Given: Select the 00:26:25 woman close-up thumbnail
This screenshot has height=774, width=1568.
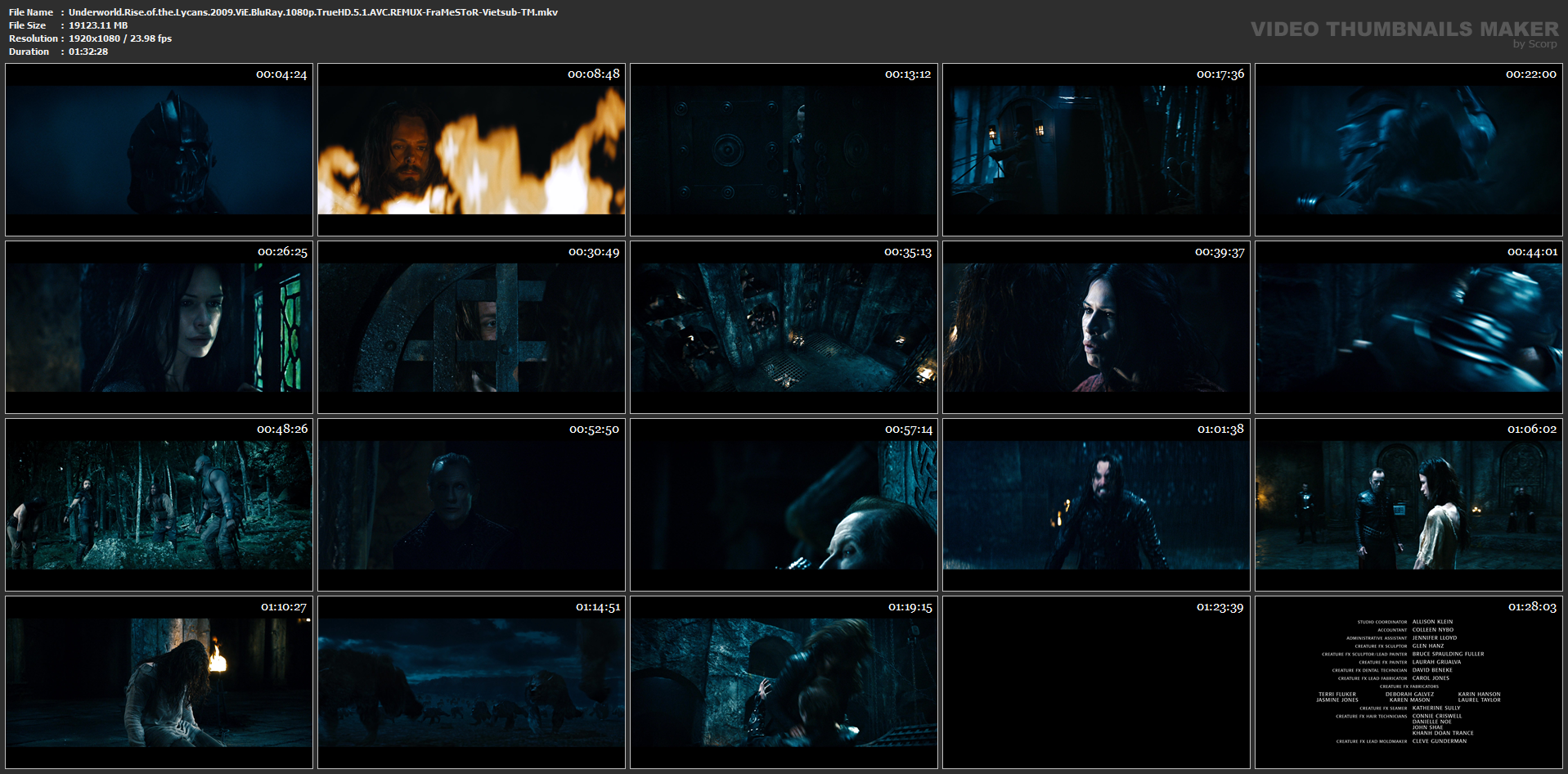Looking at the screenshot, I should 159,327.
